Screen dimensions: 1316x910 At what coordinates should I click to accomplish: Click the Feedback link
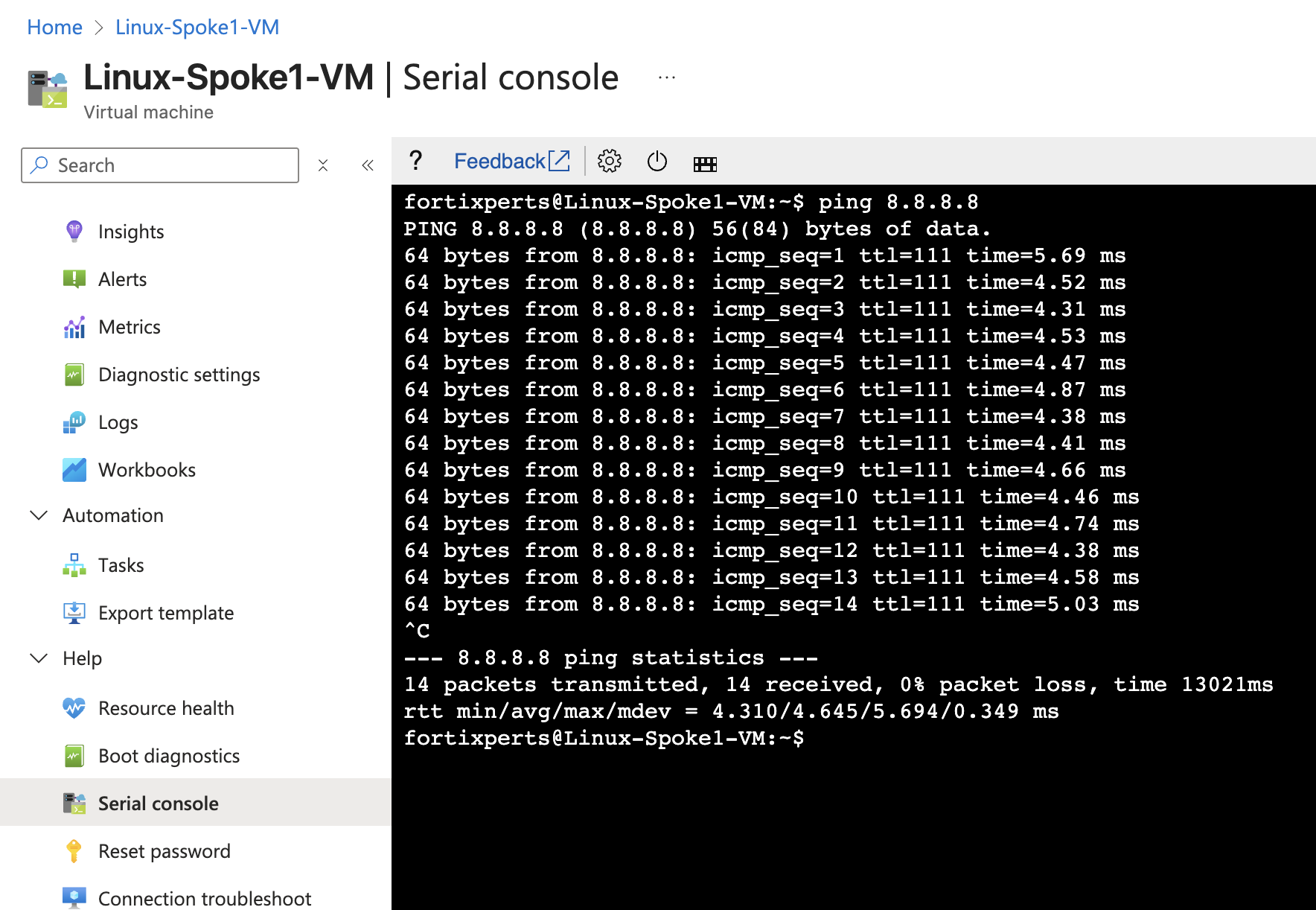(x=511, y=161)
